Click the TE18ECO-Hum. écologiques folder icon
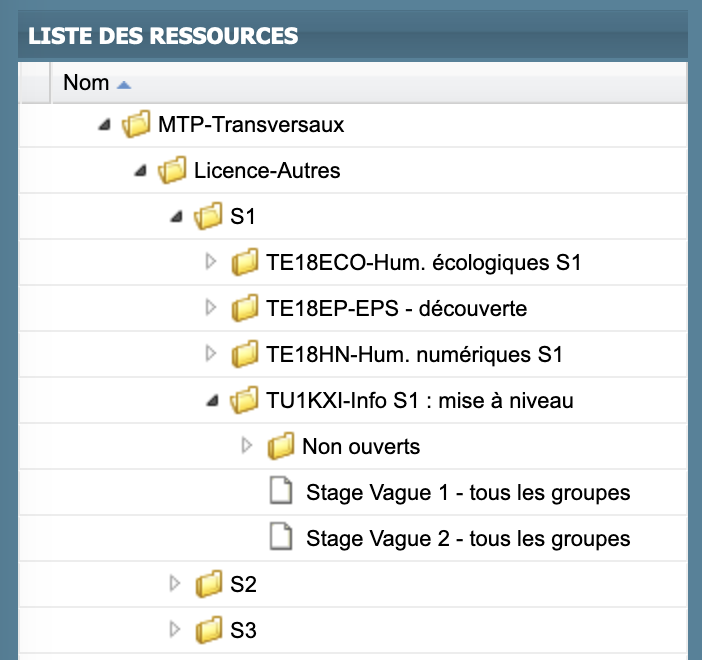 pos(245,262)
